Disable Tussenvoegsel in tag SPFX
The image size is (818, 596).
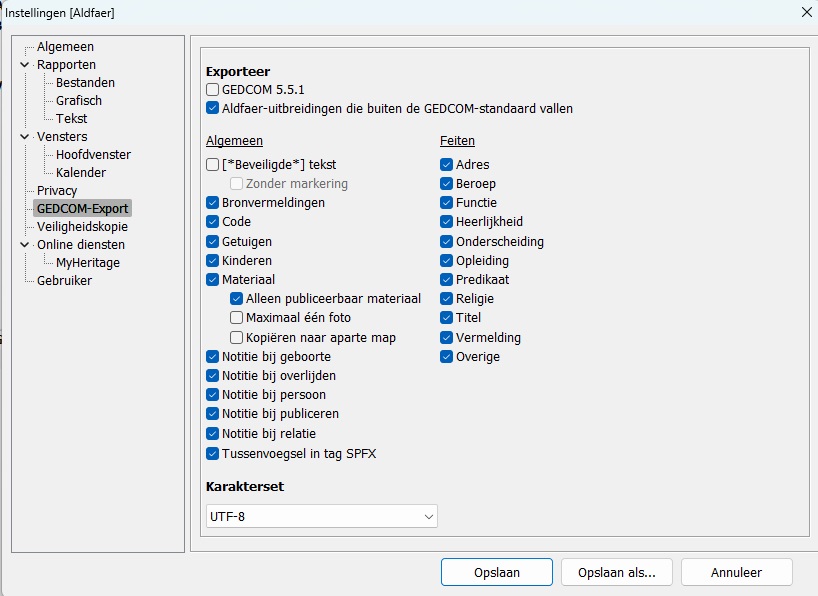[213, 453]
